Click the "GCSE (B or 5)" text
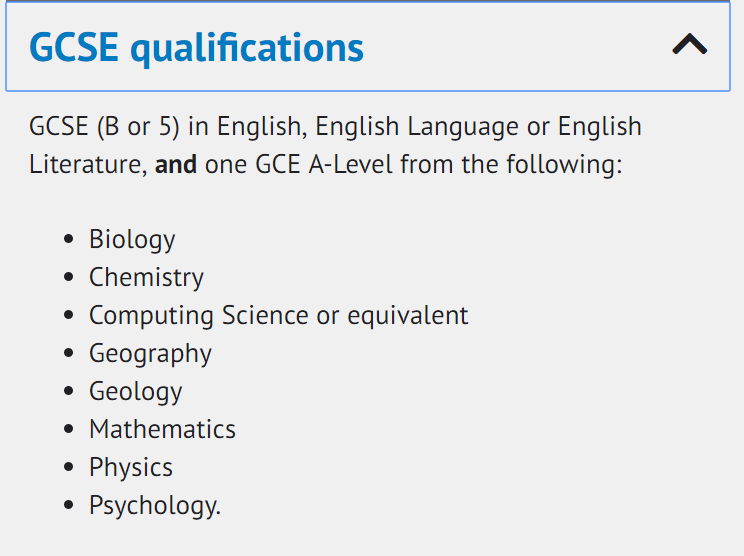 (x=104, y=127)
